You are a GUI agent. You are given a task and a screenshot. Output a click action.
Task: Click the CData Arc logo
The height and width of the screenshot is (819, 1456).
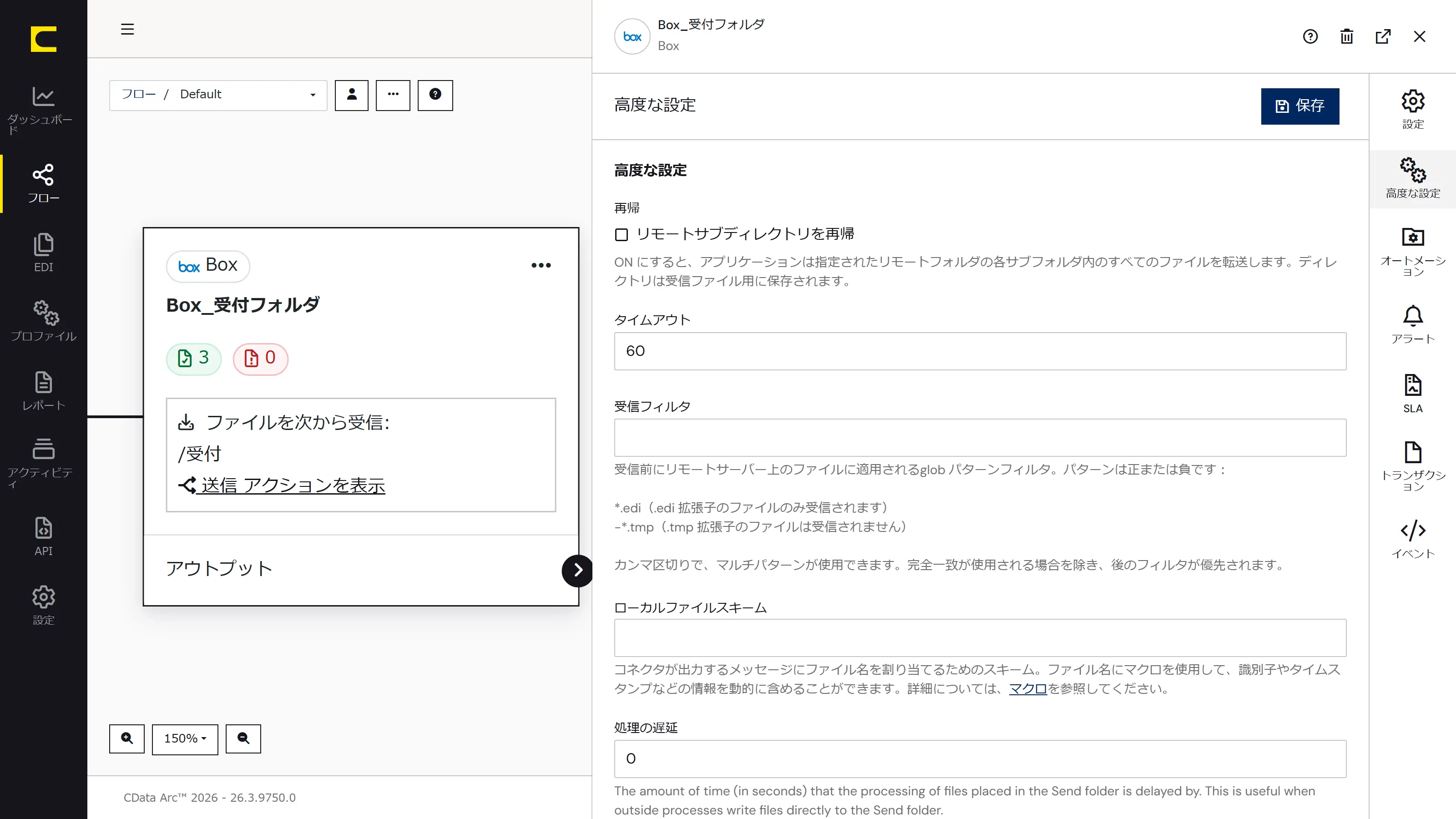point(44,39)
